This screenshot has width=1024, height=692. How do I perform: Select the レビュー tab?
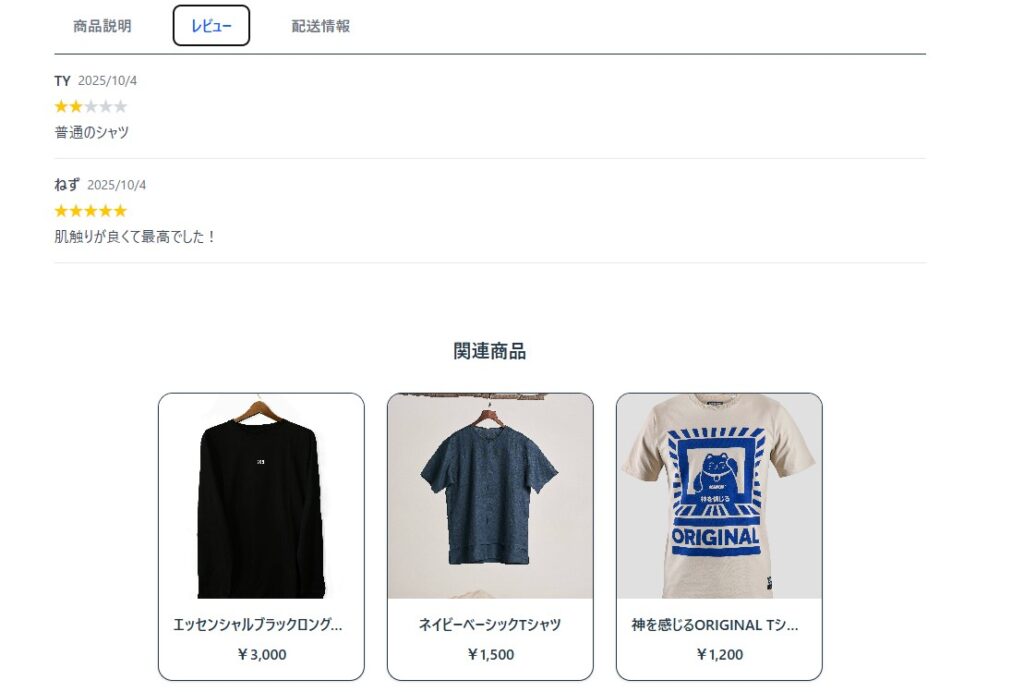click(211, 26)
